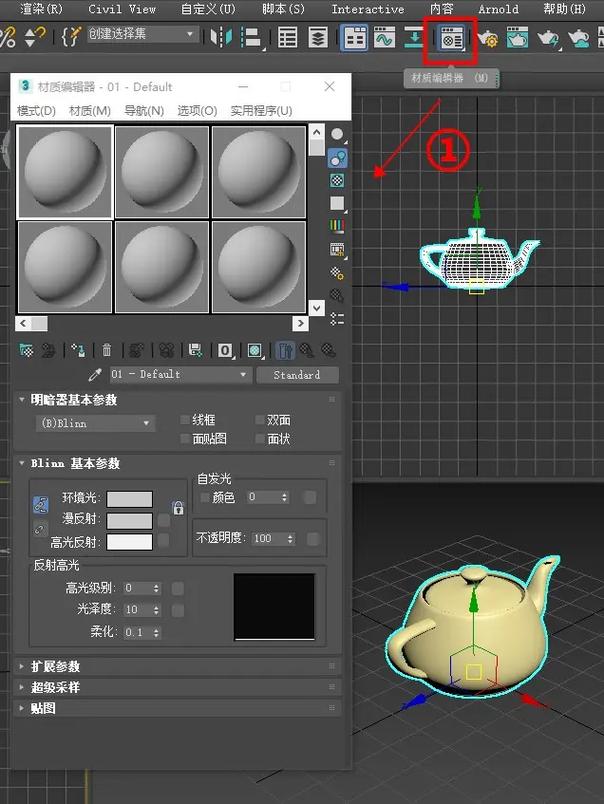The image size is (604, 804).
Task: Click Sample UV Tiling icon
Action: click(337, 204)
